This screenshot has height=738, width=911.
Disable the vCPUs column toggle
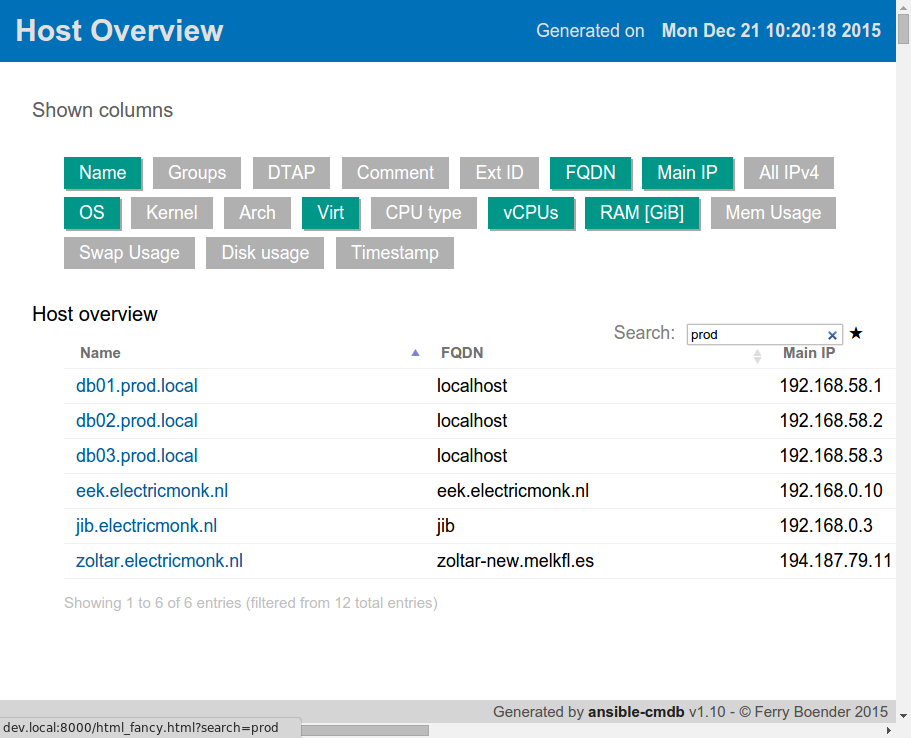(530, 213)
